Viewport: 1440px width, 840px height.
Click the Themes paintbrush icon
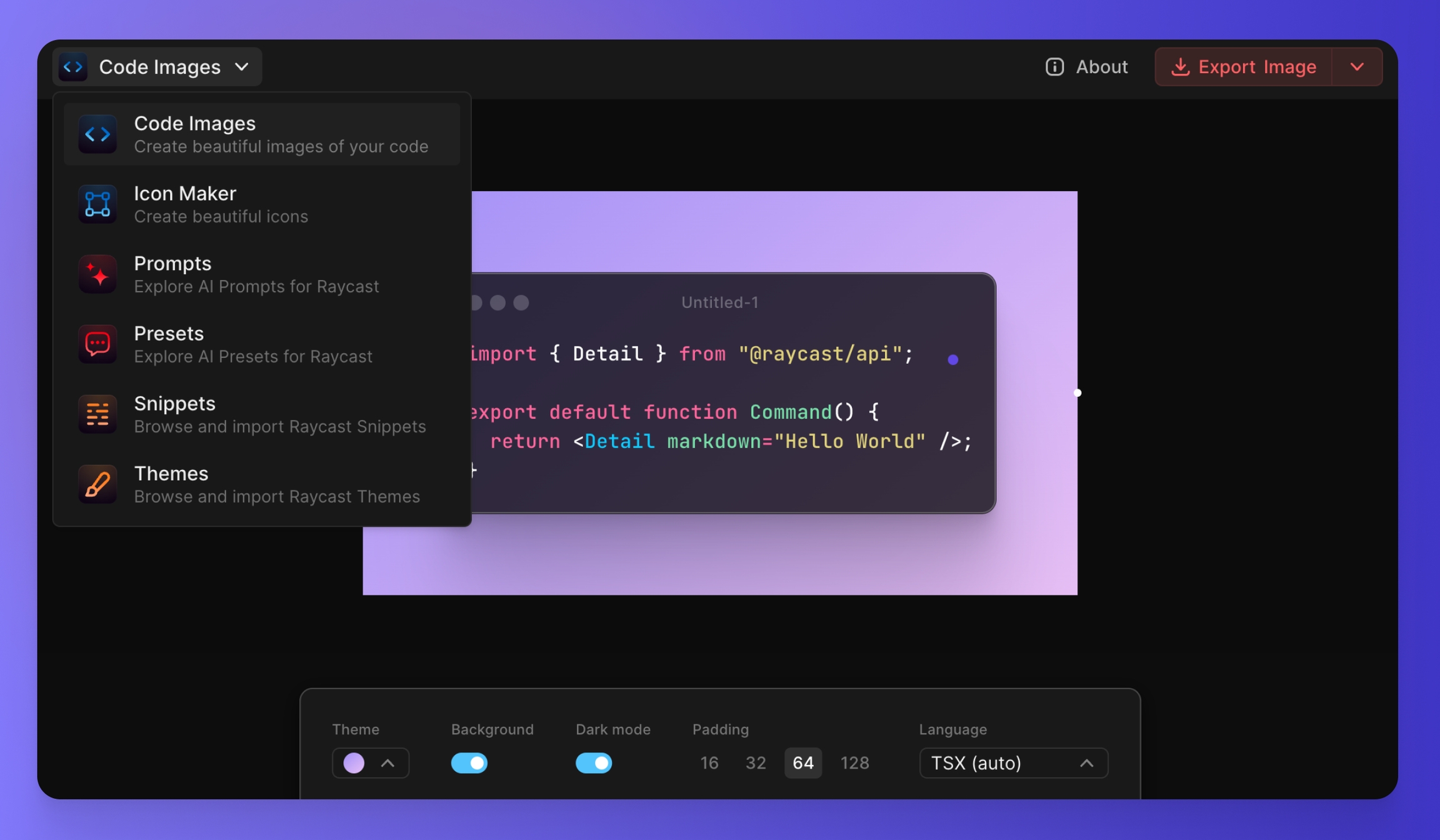coord(97,484)
